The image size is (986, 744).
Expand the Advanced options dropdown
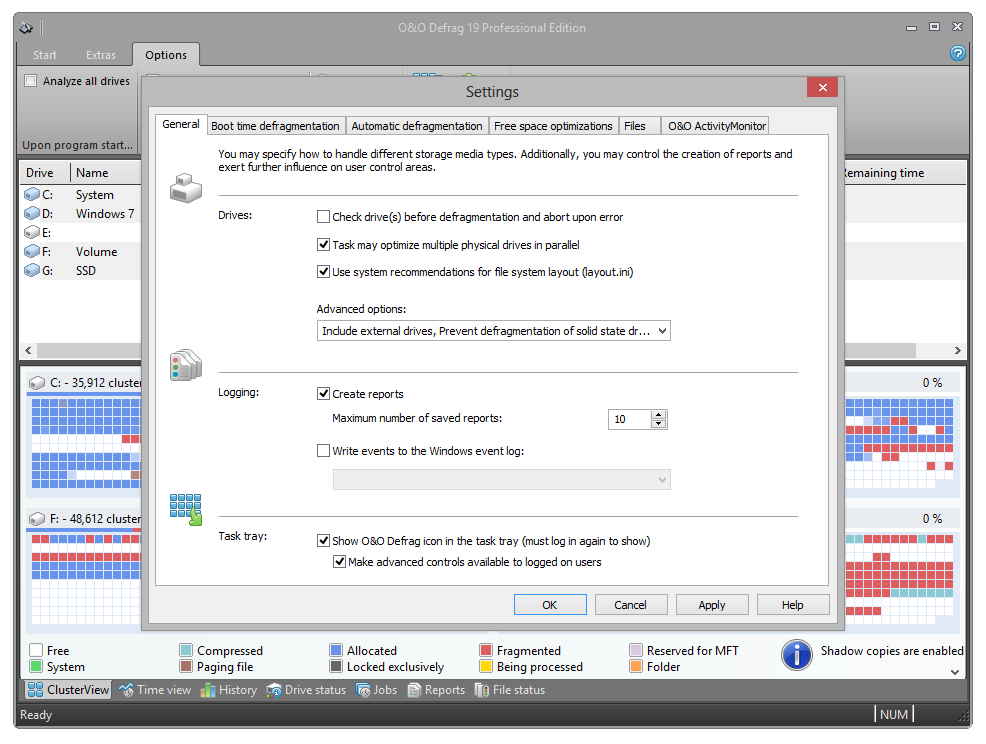click(661, 331)
